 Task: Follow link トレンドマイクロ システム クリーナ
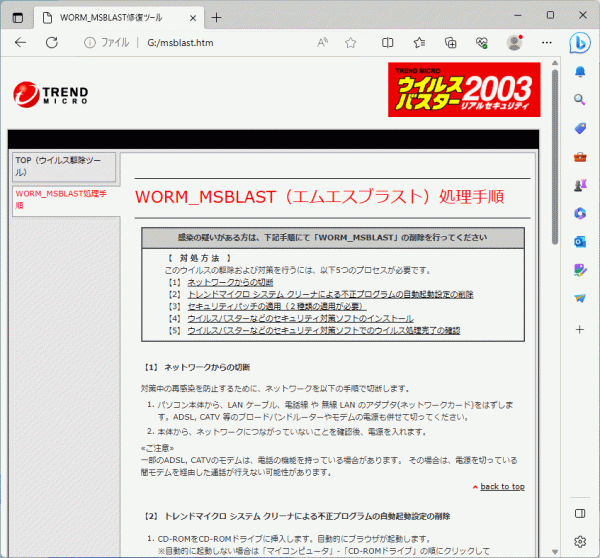click(330, 294)
